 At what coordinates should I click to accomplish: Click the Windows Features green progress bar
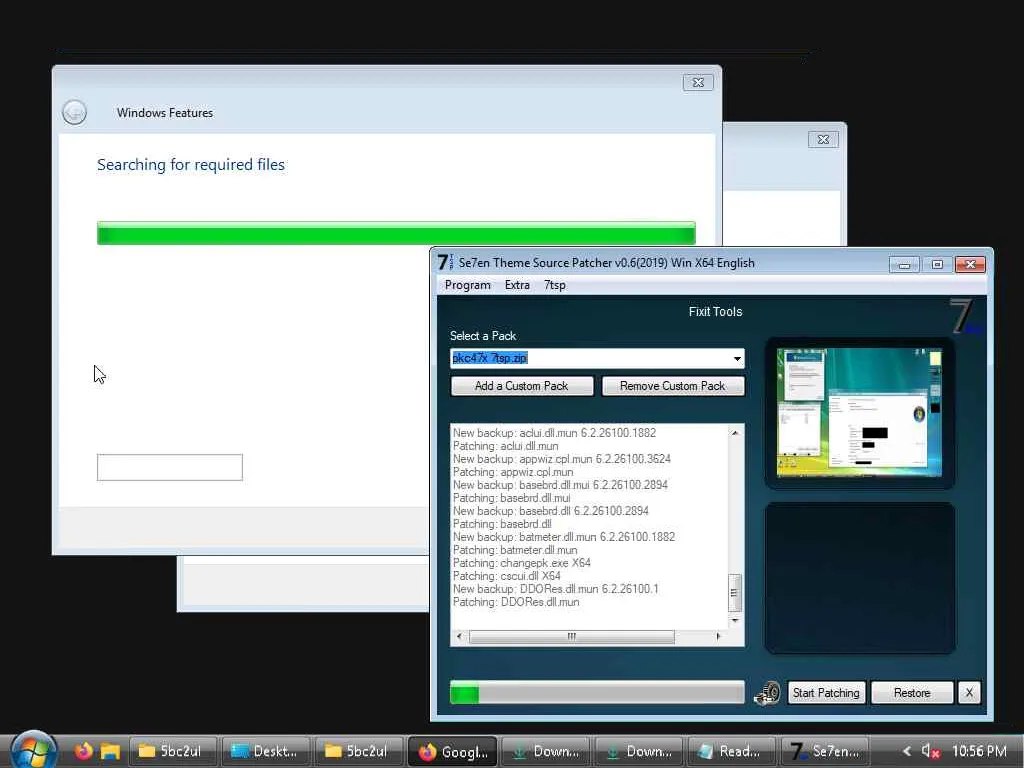pyautogui.click(x=396, y=233)
